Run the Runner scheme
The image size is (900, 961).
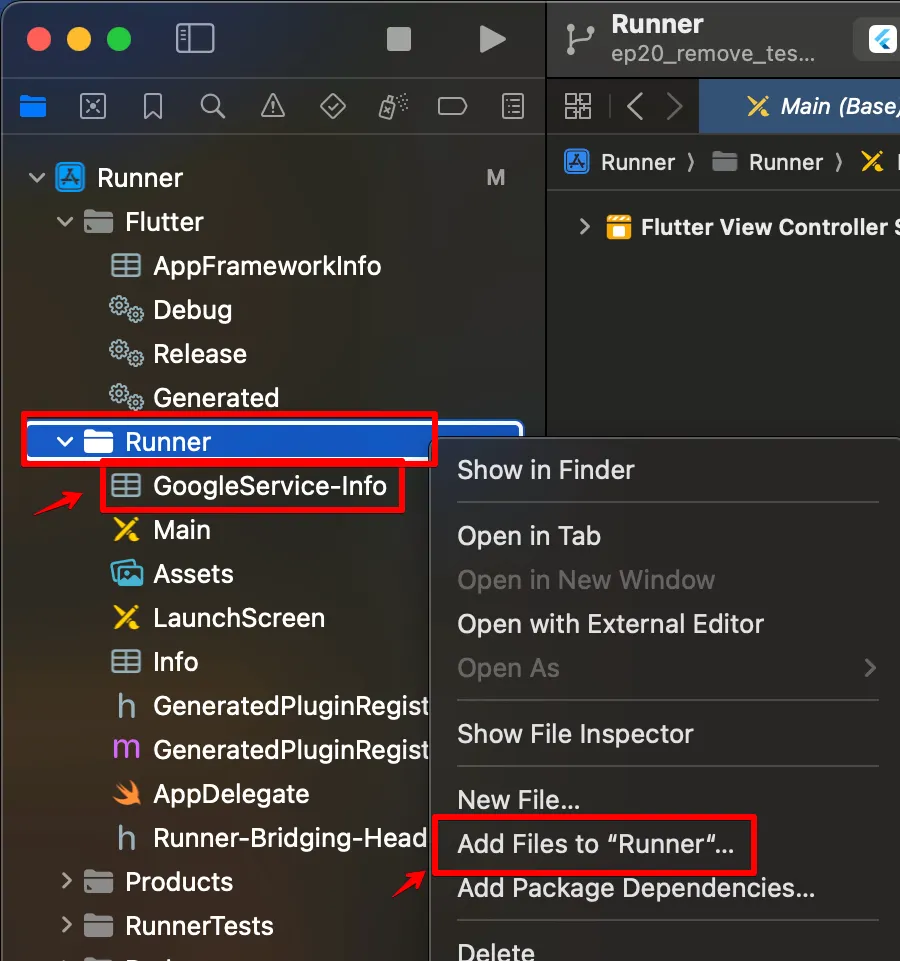(492, 39)
